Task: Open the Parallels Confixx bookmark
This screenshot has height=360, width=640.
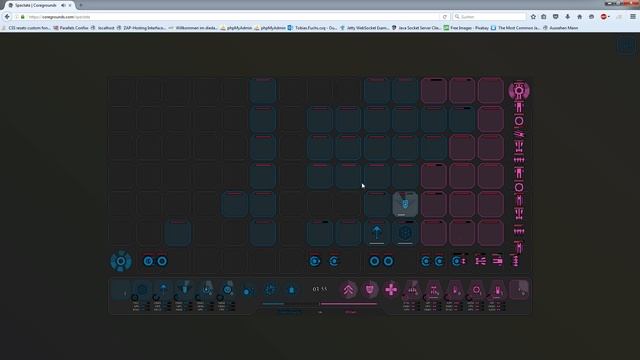Action: point(71,28)
